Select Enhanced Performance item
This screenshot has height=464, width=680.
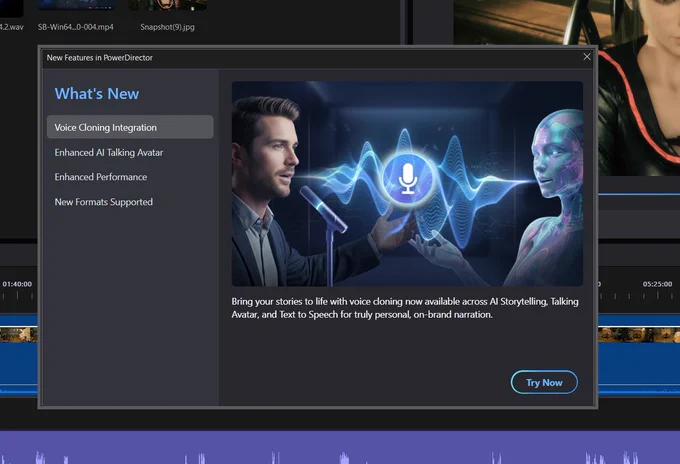[101, 177]
